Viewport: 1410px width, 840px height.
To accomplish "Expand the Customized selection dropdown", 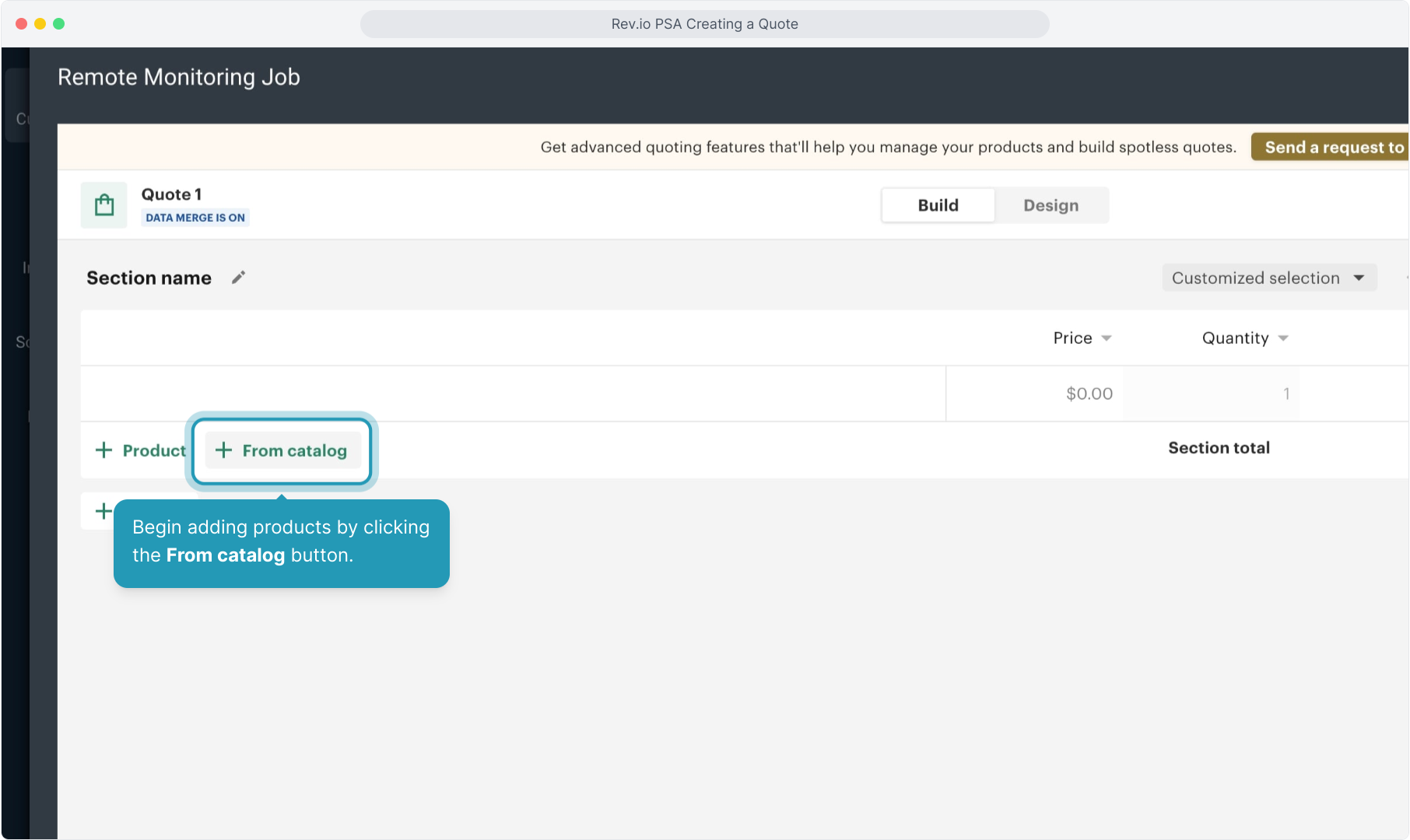I will (1268, 278).
